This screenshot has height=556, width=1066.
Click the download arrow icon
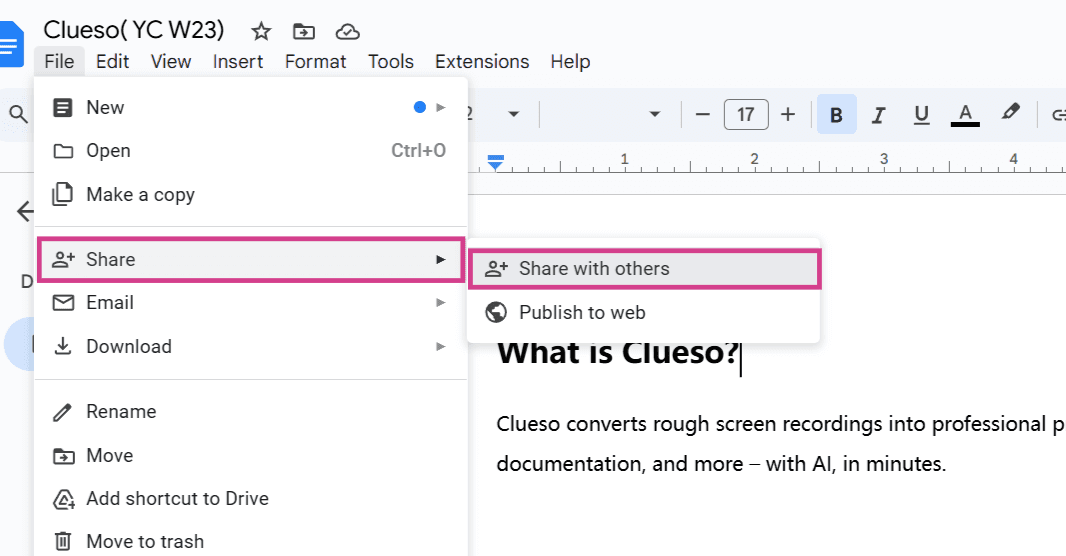(x=63, y=346)
